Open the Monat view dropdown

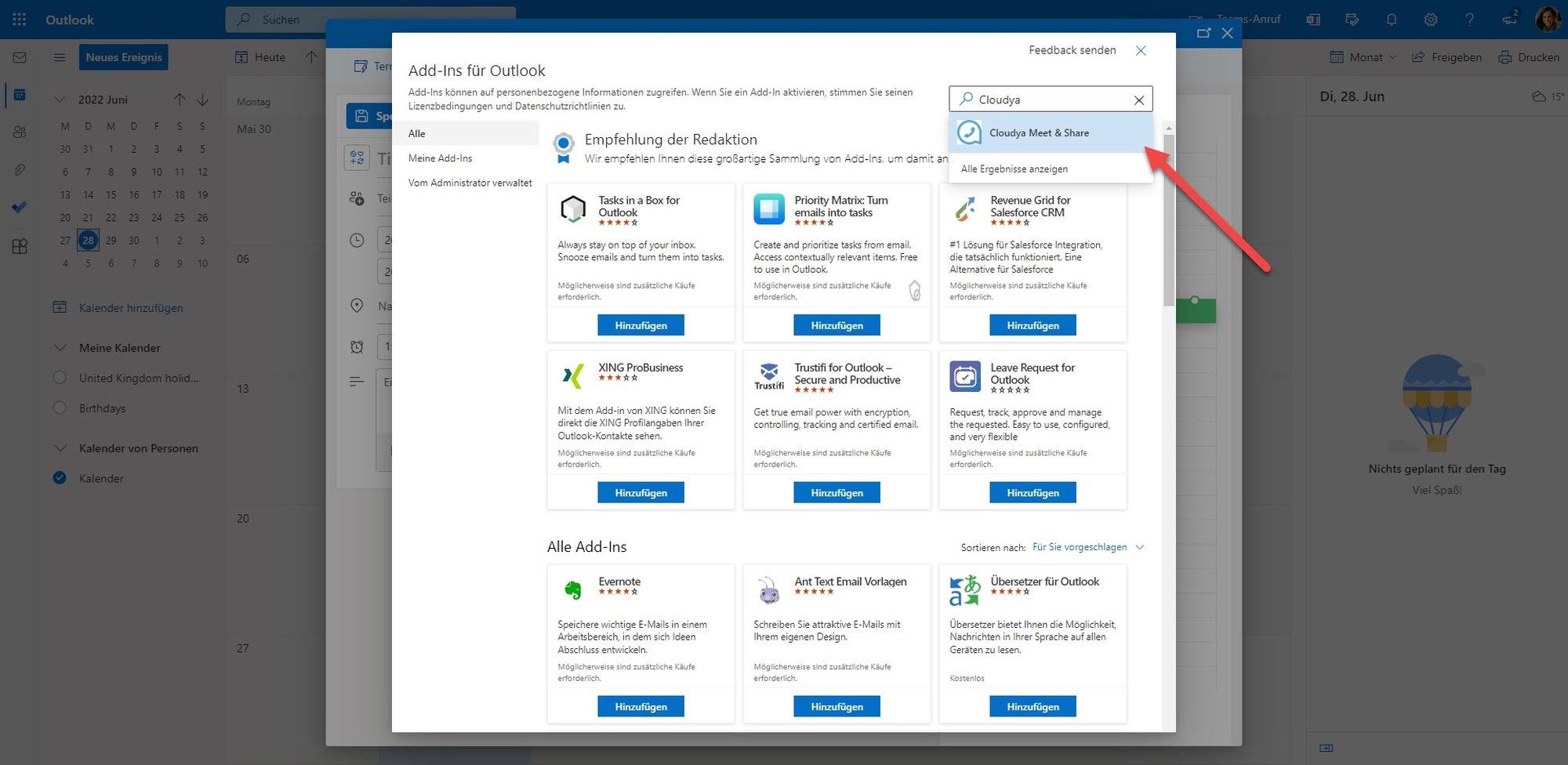point(1365,57)
